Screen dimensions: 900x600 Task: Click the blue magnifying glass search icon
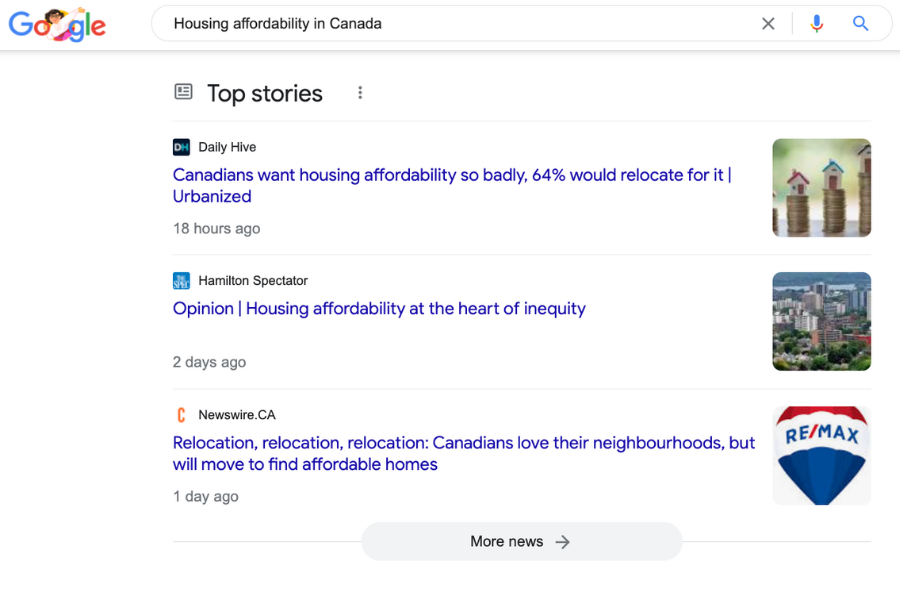(x=860, y=24)
